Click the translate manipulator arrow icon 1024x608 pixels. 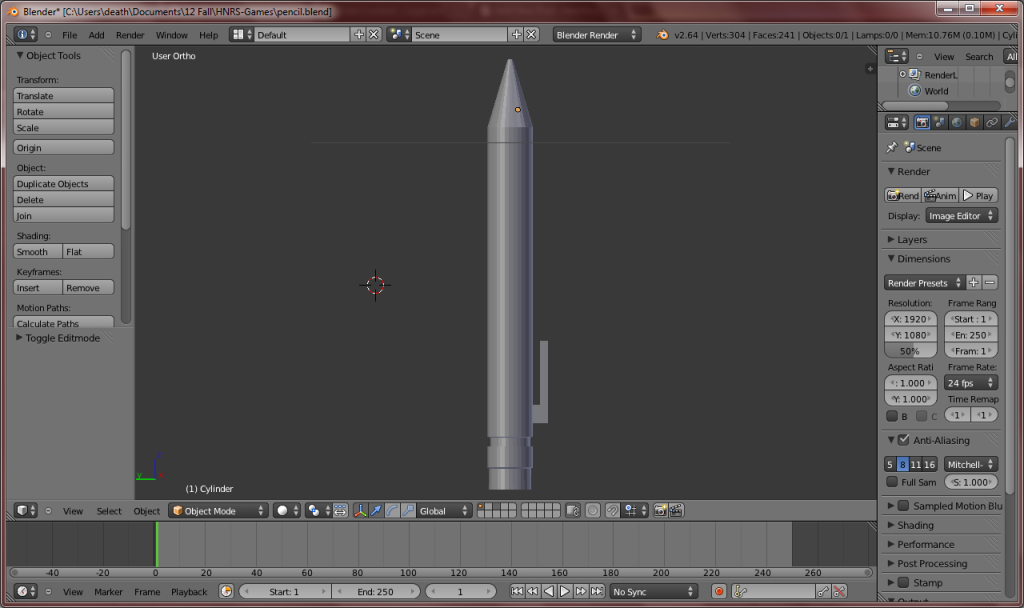376,510
